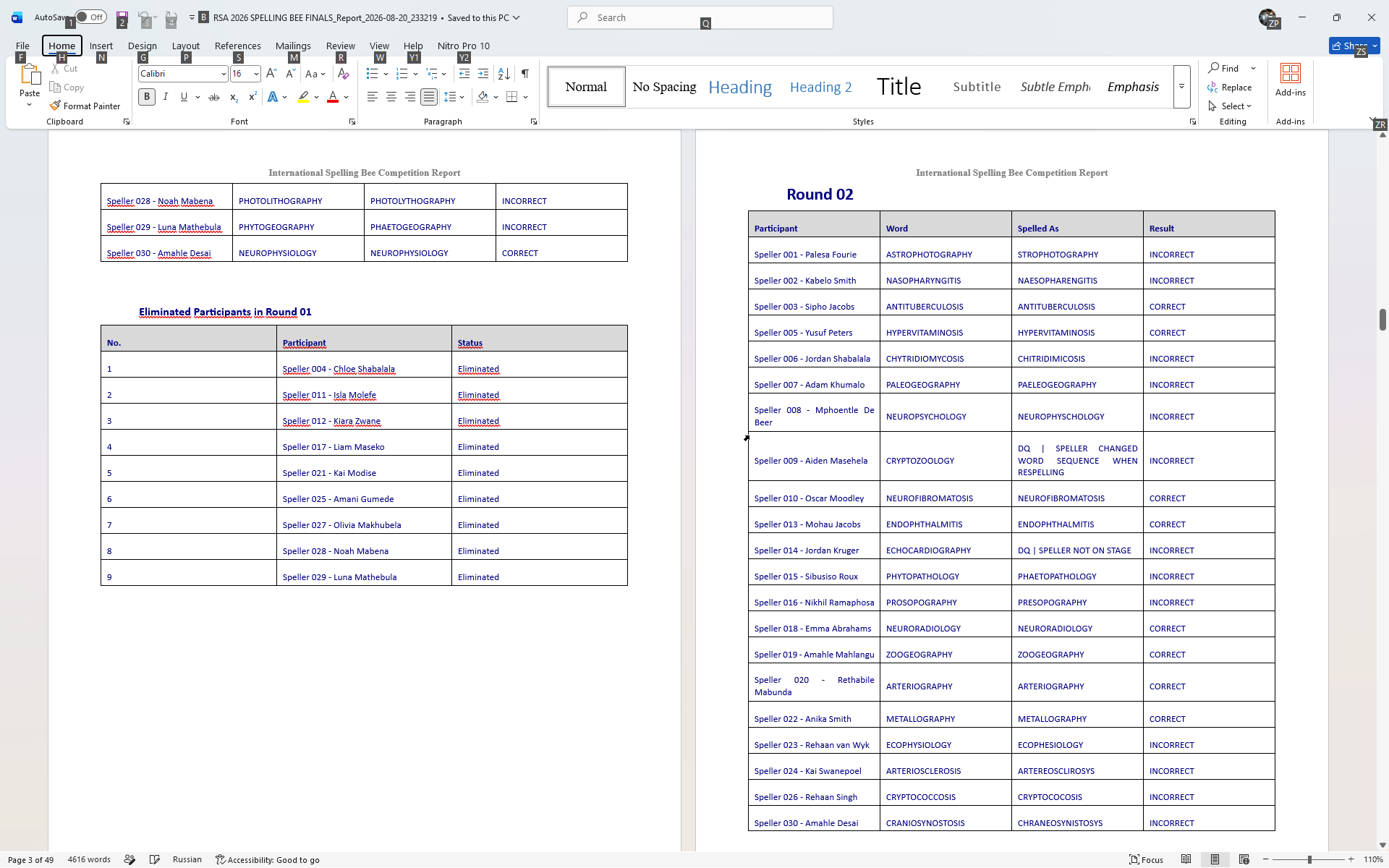The height and width of the screenshot is (868, 1389).
Task: Zoom out with the minus button
Action: [1266, 859]
